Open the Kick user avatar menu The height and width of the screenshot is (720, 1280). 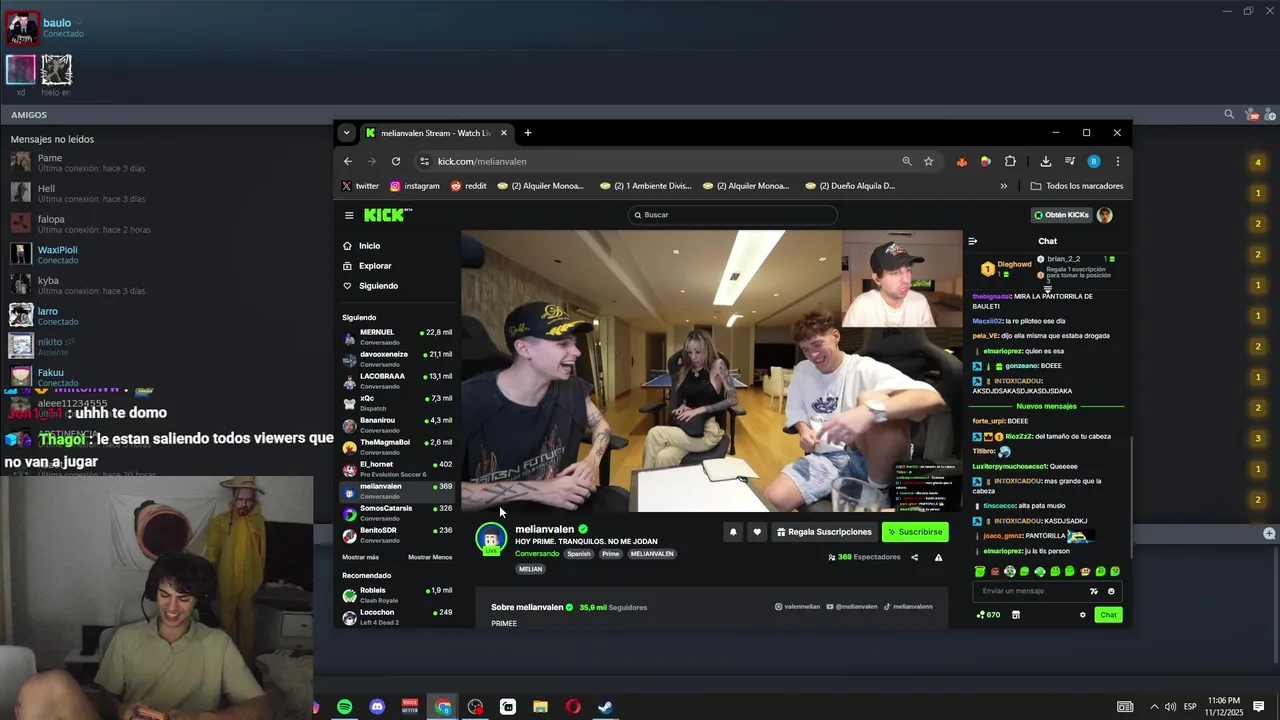click(1105, 215)
